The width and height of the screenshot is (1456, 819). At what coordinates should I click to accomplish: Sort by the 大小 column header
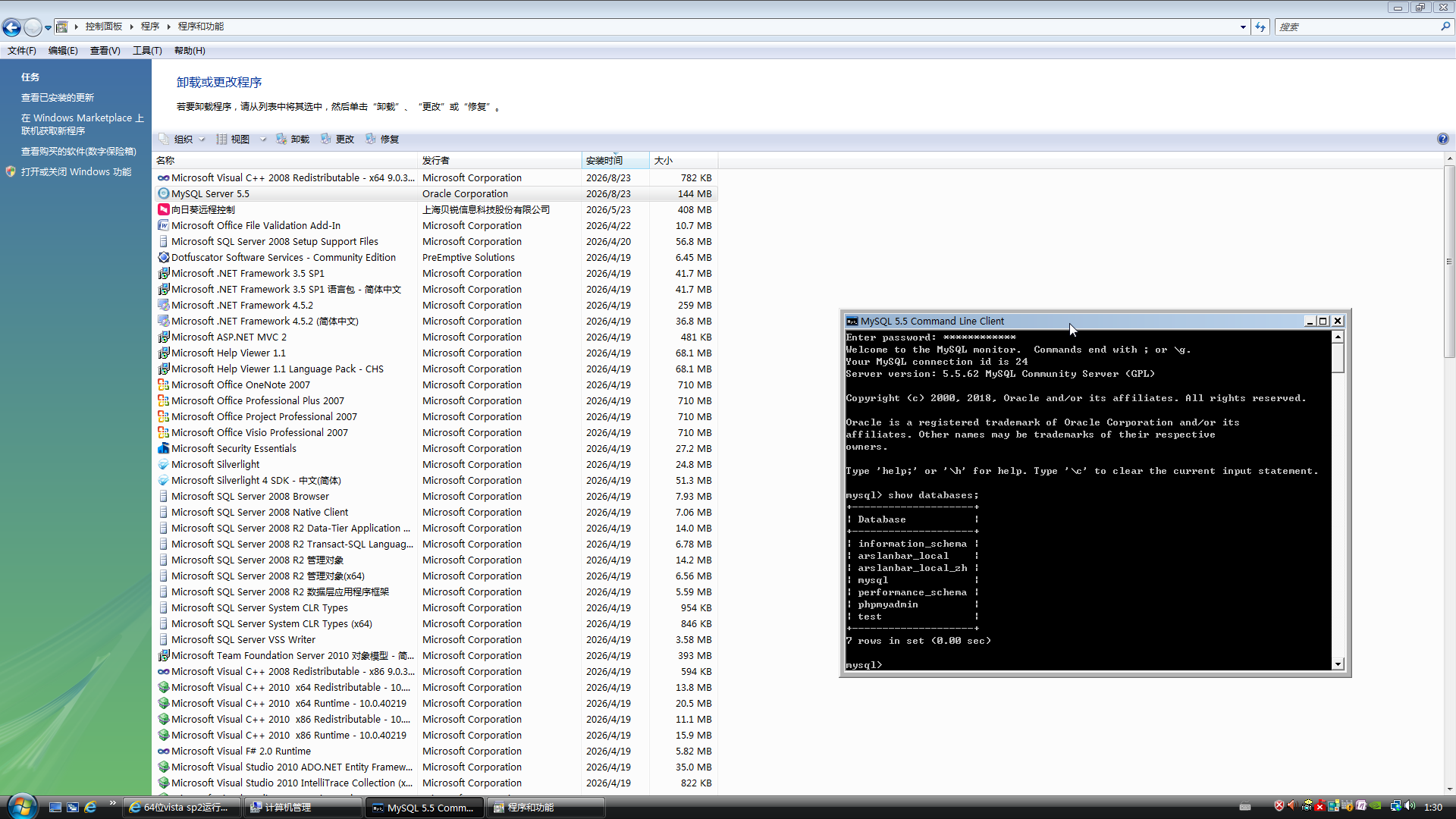coord(684,161)
